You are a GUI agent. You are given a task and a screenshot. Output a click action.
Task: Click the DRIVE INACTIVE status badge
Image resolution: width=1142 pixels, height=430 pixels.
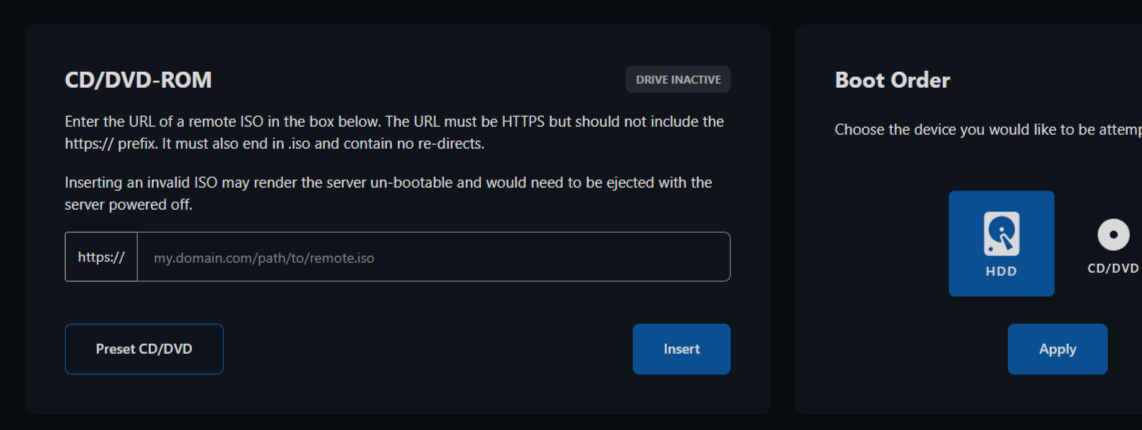pyautogui.click(x=678, y=79)
